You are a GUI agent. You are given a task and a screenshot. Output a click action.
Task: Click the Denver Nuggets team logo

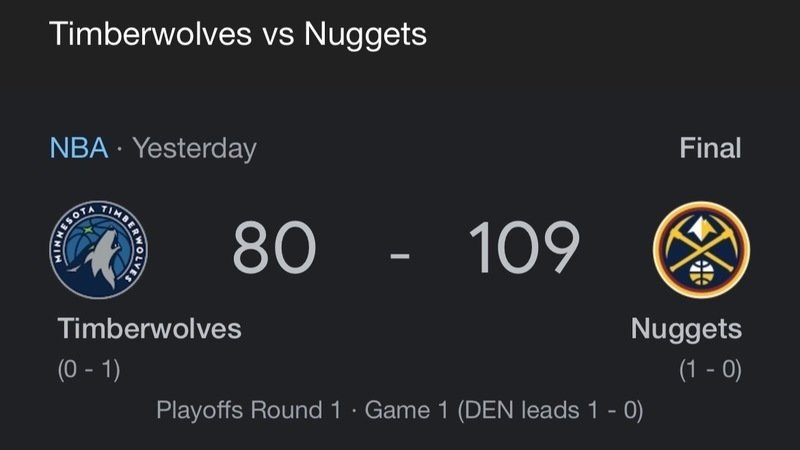[x=700, y=249]
